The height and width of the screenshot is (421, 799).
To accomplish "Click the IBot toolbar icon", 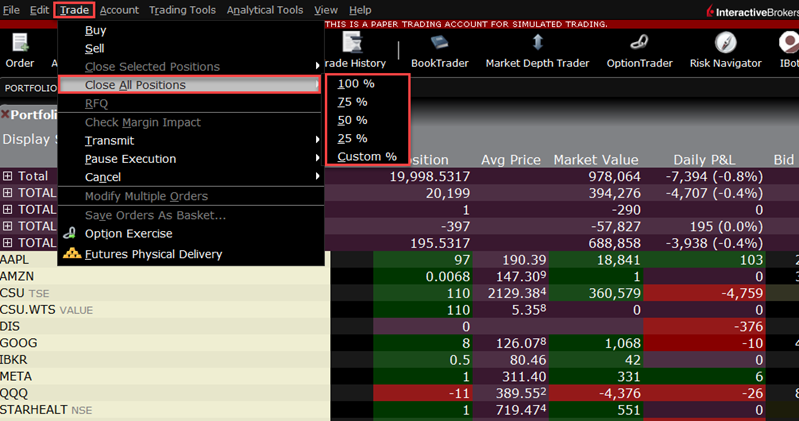I will (789, 43).
